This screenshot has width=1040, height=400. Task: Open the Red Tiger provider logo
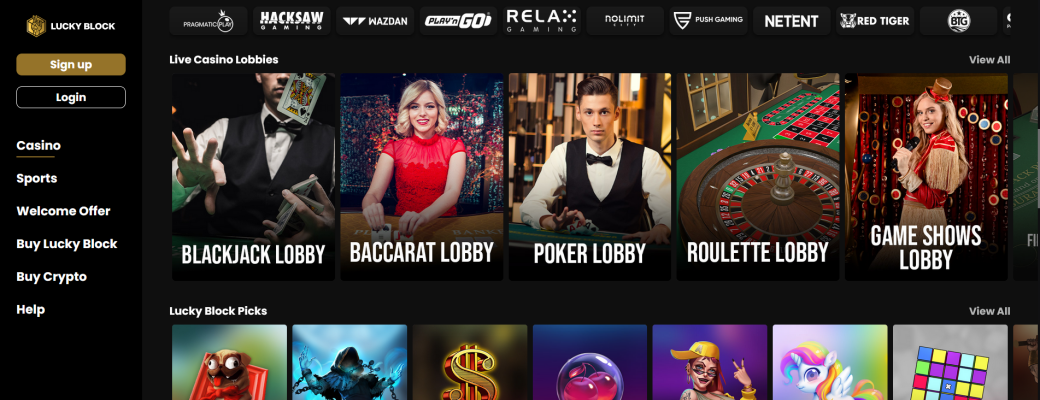(x=875, y=21)
